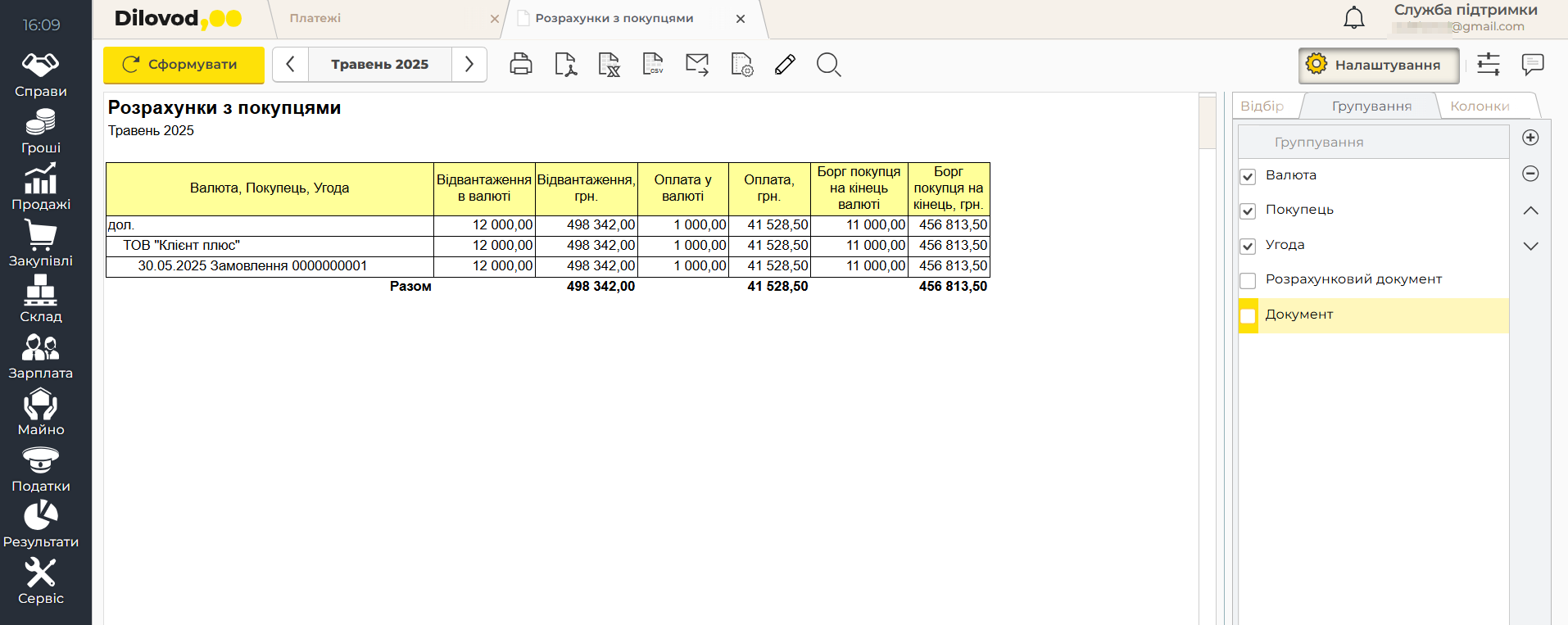
Task: Tick the Документ grouping checkbox
Action: pyautogui.click(x=1248, y=315)
